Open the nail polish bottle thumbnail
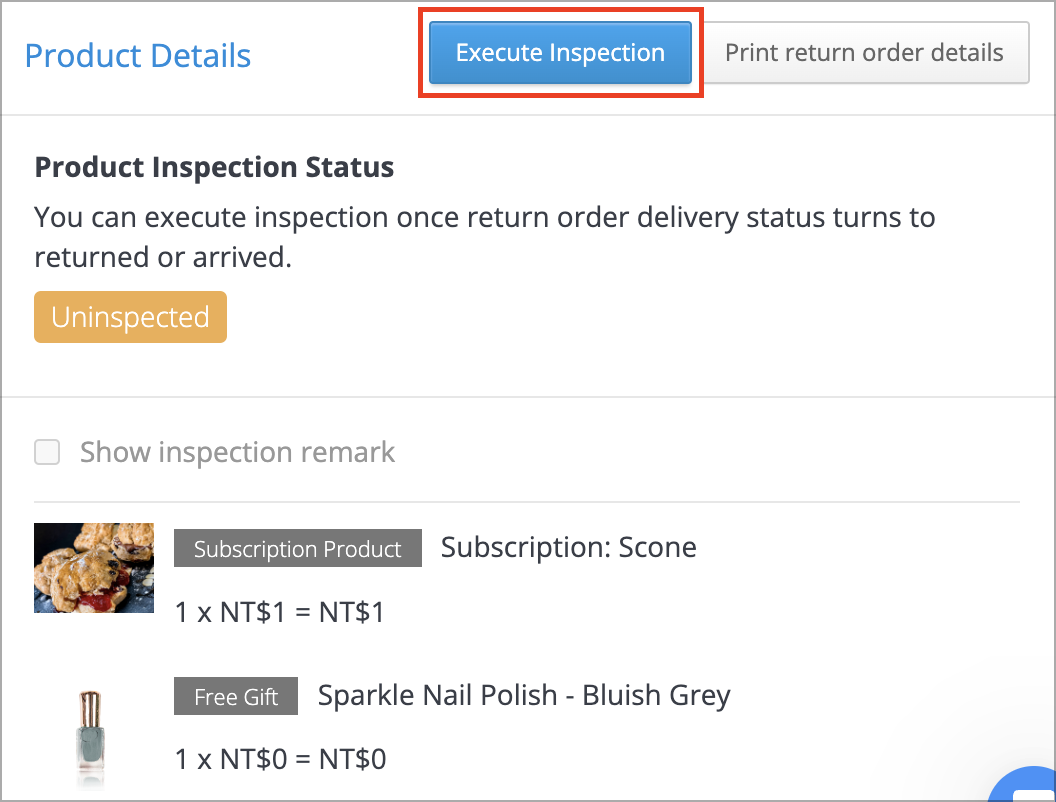This screenshot has height=802, width=1056. click(90, 738)
